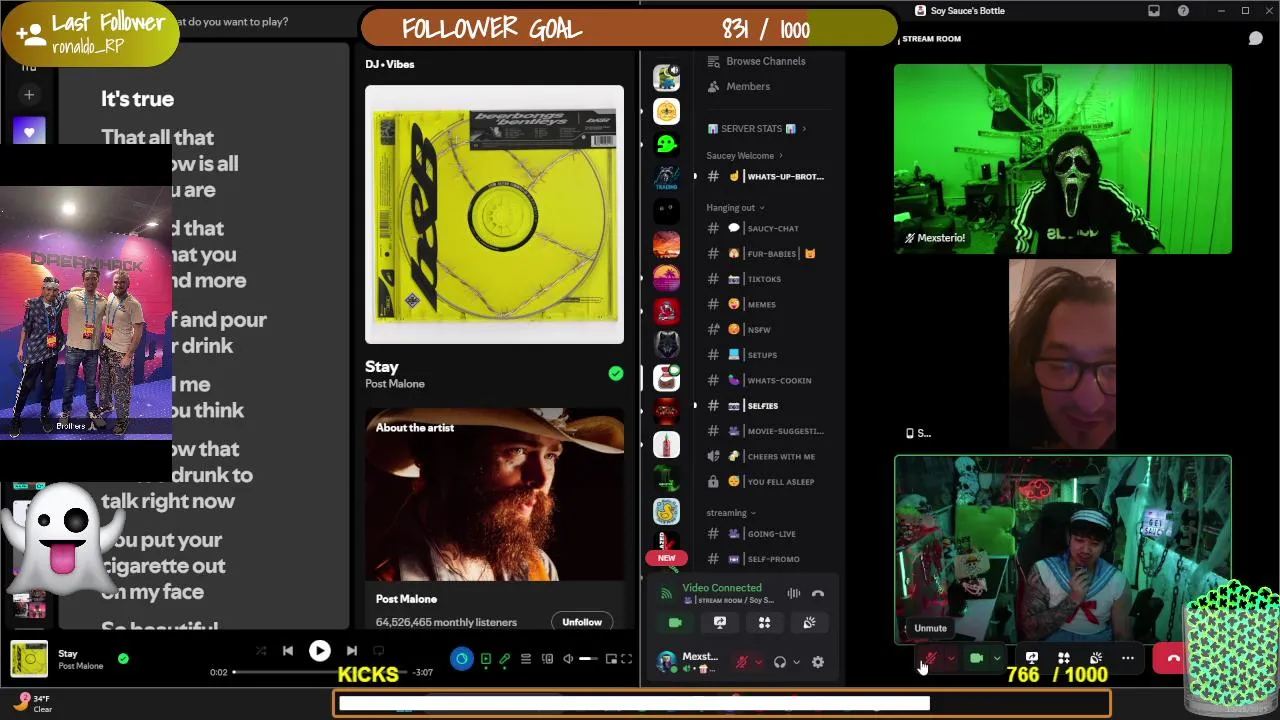Enter Spotify full screen mode
Screen dimensions: 1280x720
click(627, 659)
